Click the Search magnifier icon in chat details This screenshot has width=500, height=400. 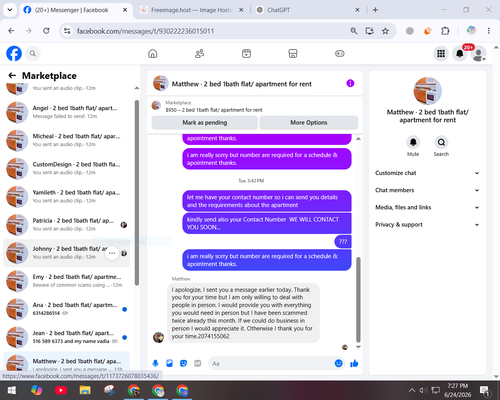pos(441,142)
